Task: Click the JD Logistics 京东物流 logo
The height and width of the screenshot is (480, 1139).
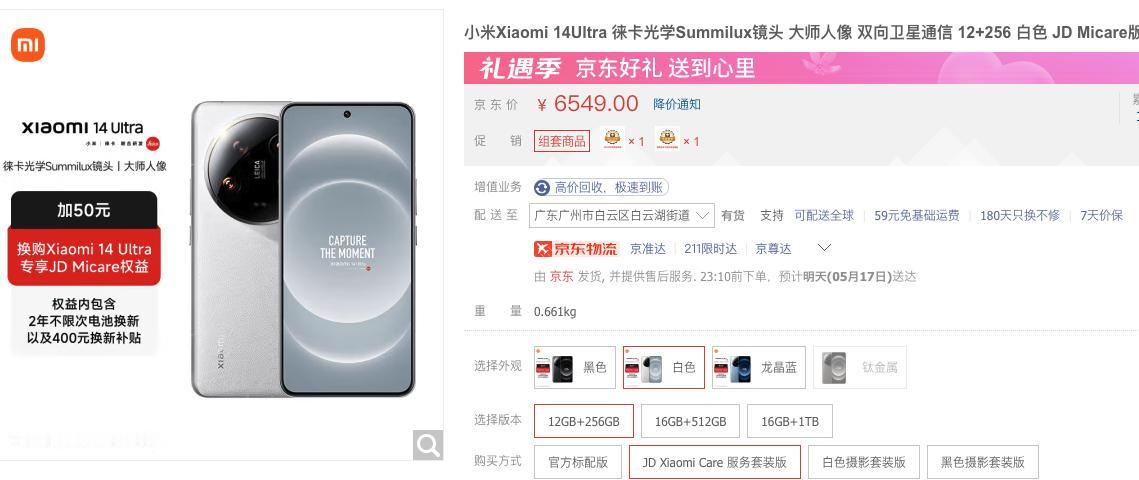Action: tap(576, 249)
